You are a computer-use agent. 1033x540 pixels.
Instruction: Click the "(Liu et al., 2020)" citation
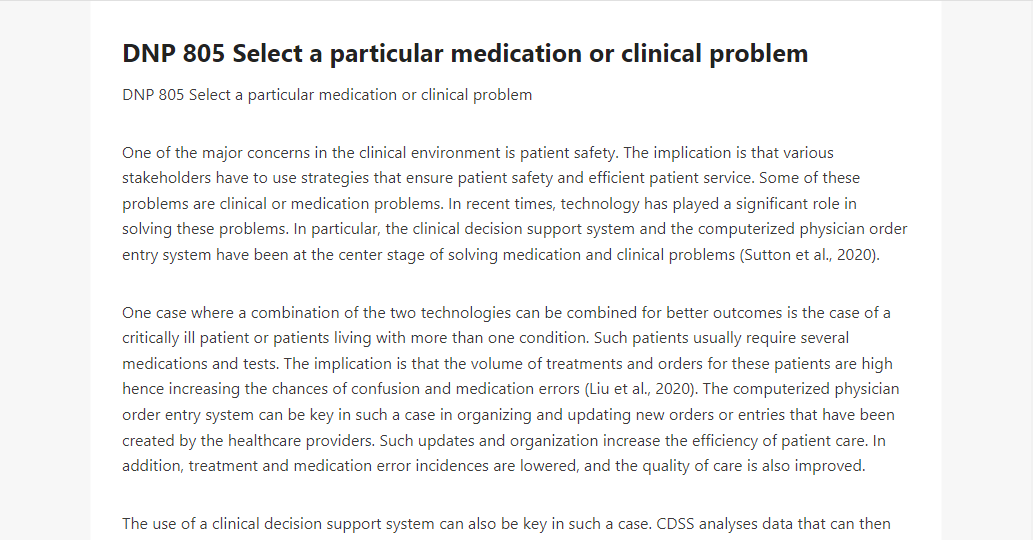point(641,389)
